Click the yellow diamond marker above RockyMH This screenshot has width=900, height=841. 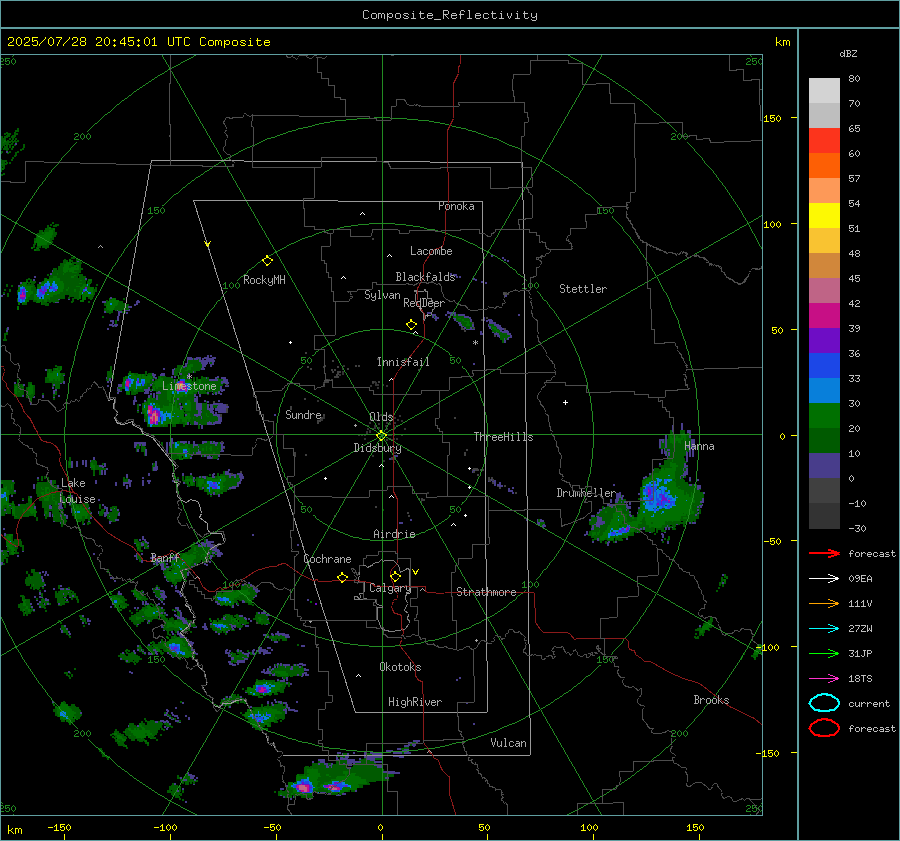pos(267,261)
